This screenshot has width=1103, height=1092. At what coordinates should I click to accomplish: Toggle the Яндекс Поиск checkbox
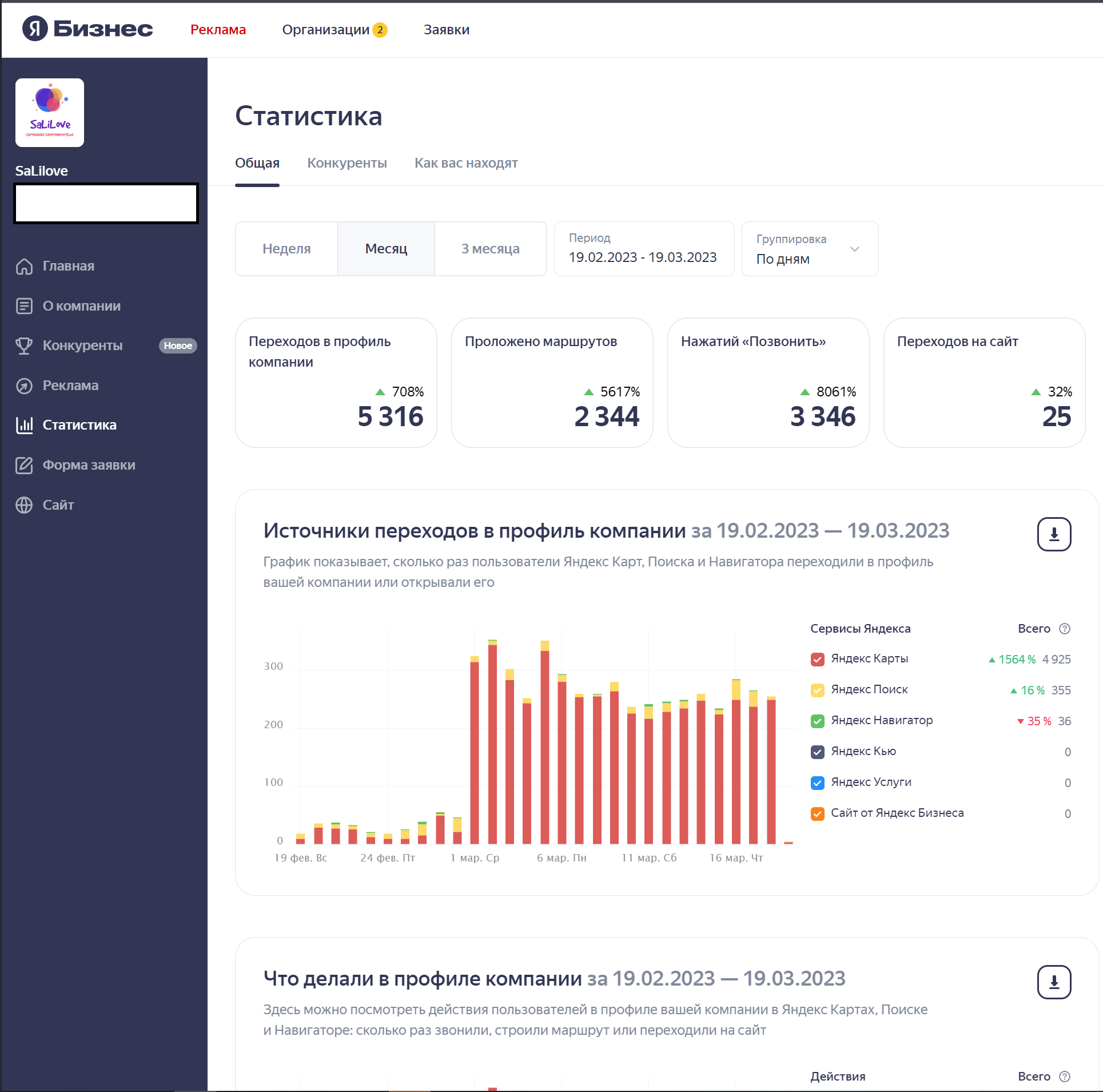[817, 690]
